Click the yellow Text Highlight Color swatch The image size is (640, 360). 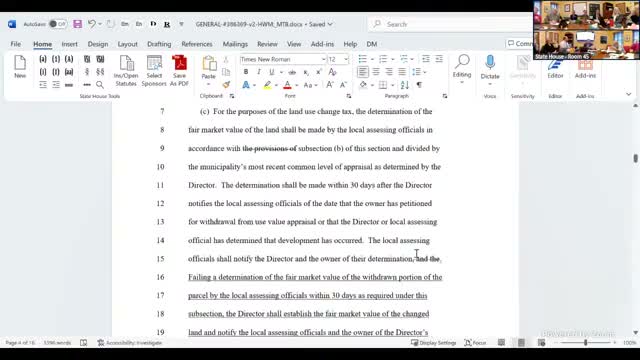(267, 85)
